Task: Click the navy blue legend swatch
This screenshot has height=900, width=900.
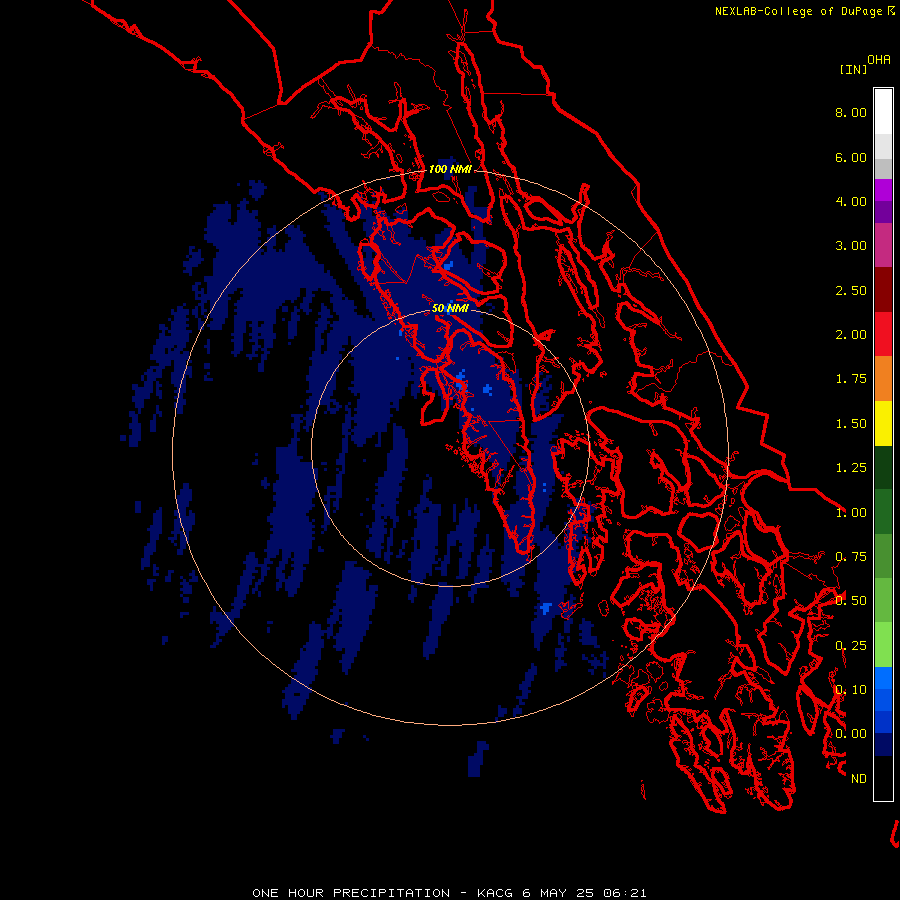Action: [x=883, y=745]
